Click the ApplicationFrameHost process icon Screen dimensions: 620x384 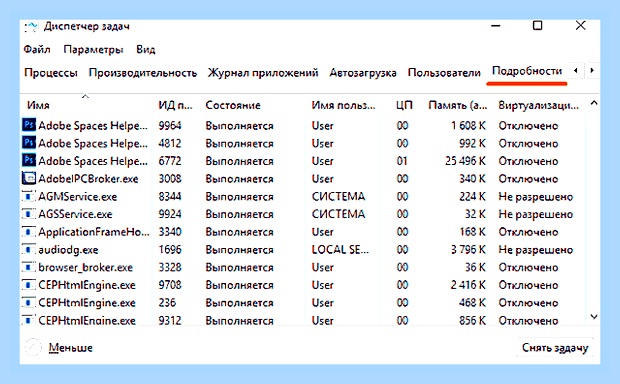point(28,232)
